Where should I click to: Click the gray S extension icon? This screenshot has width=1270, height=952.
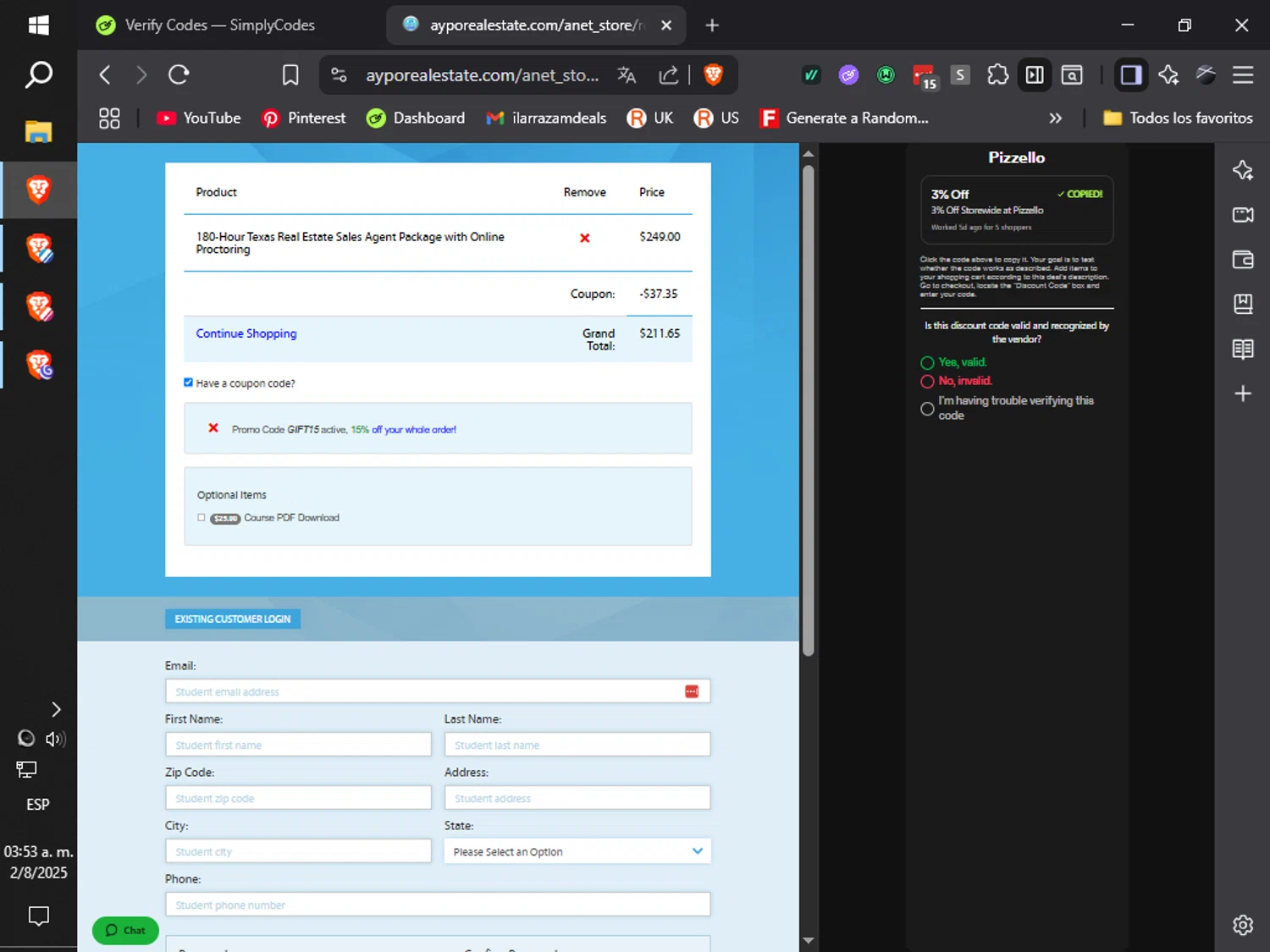tap(960, 75)
